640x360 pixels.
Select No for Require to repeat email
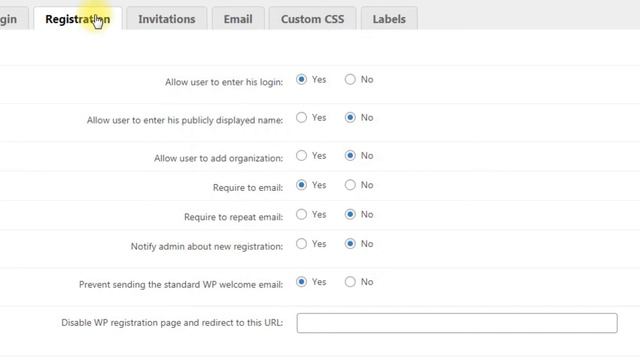pyautogui.click(x=350, y=214)
